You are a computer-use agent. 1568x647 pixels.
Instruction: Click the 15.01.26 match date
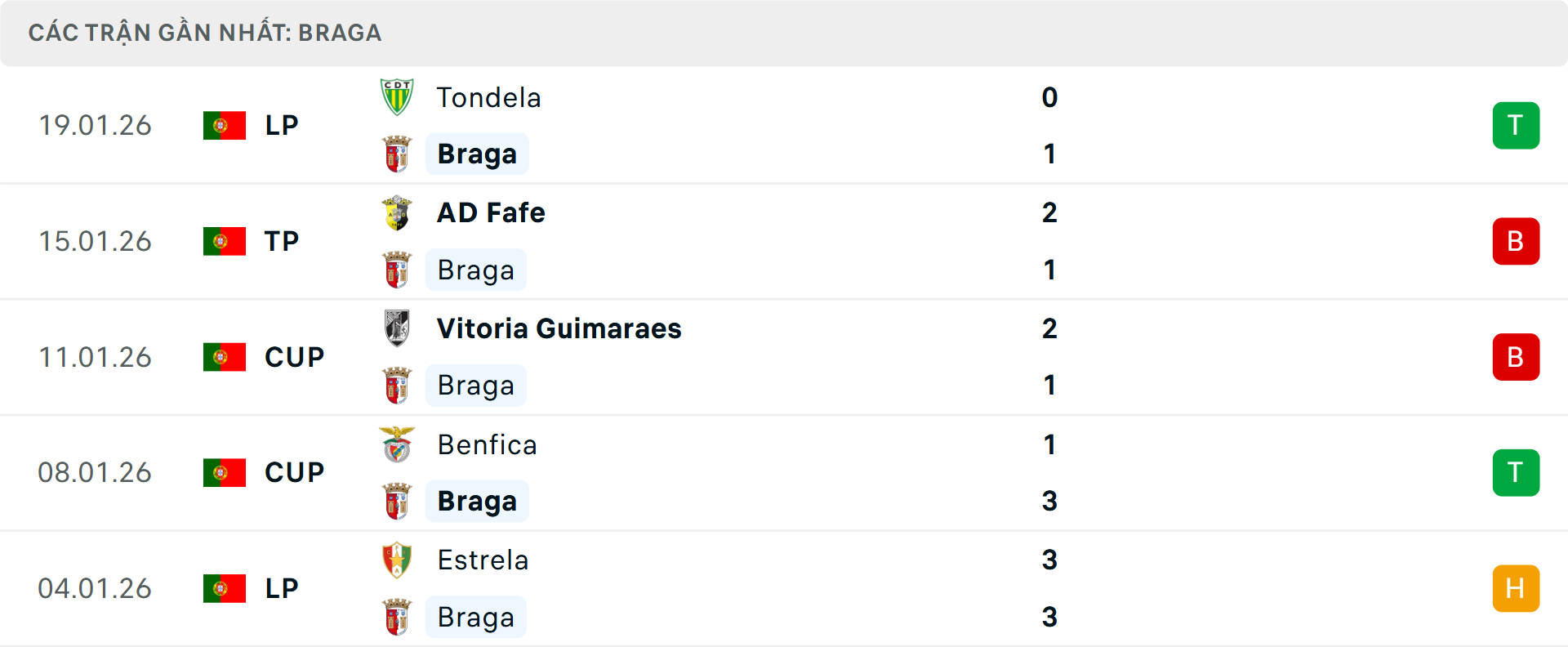pyautogui.click(x=95, y=242)
